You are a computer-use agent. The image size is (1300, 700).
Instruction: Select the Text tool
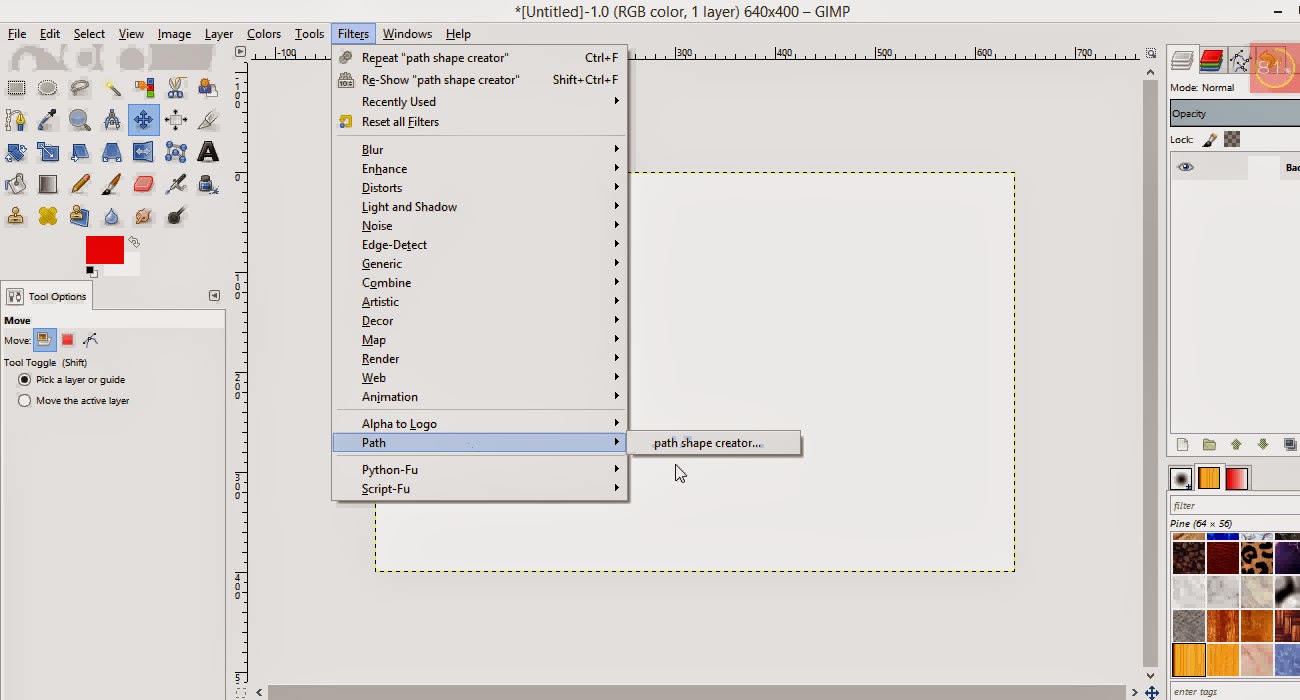pyautogui.click(x=206, y=151)
